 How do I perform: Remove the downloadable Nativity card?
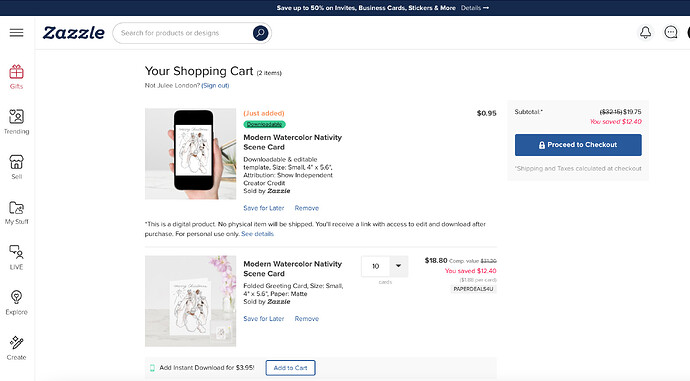(x=307, y=208)
